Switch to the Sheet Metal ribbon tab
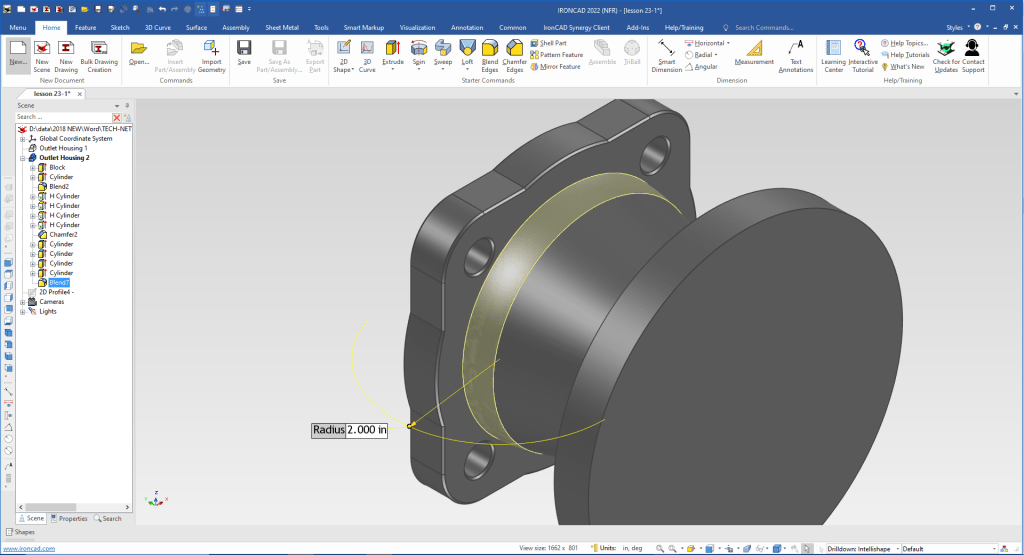The width and height of the screenshot is (1024, 555). 280,28
